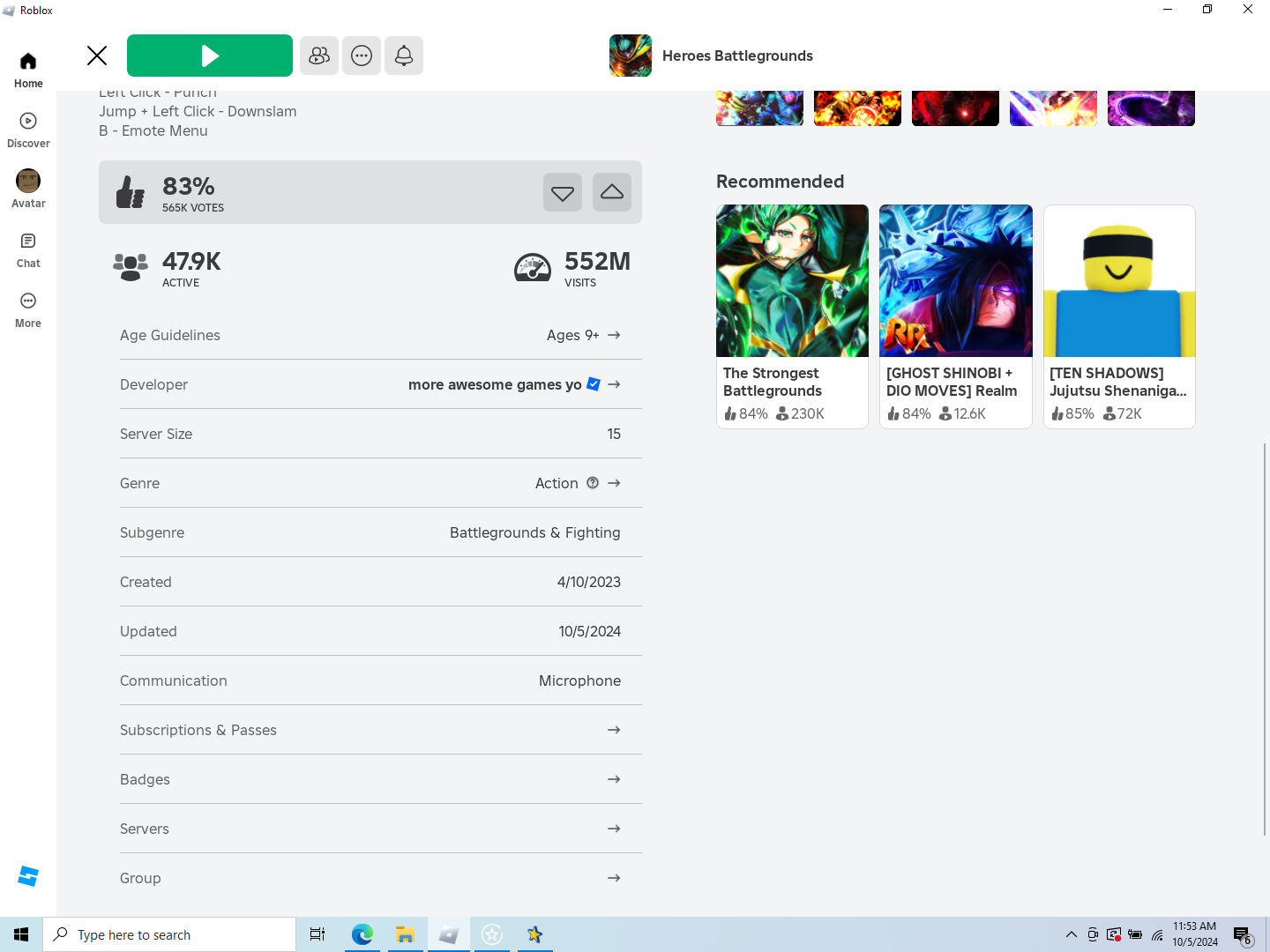Click the Battlegrounds & Fighting subgenre value
This screenshot has height=952, width=1270.
click(x=534, y=532)
